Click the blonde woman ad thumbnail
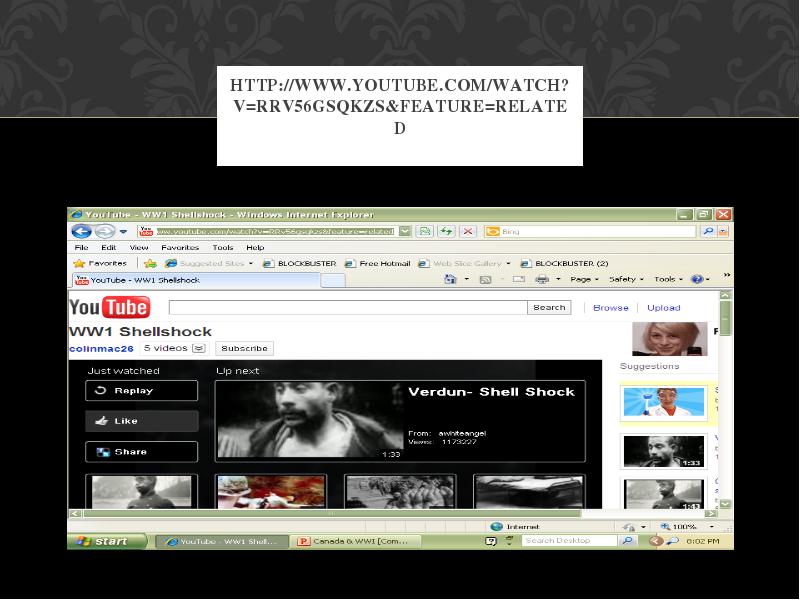800x600 pixels. click(x=669, y=339)
